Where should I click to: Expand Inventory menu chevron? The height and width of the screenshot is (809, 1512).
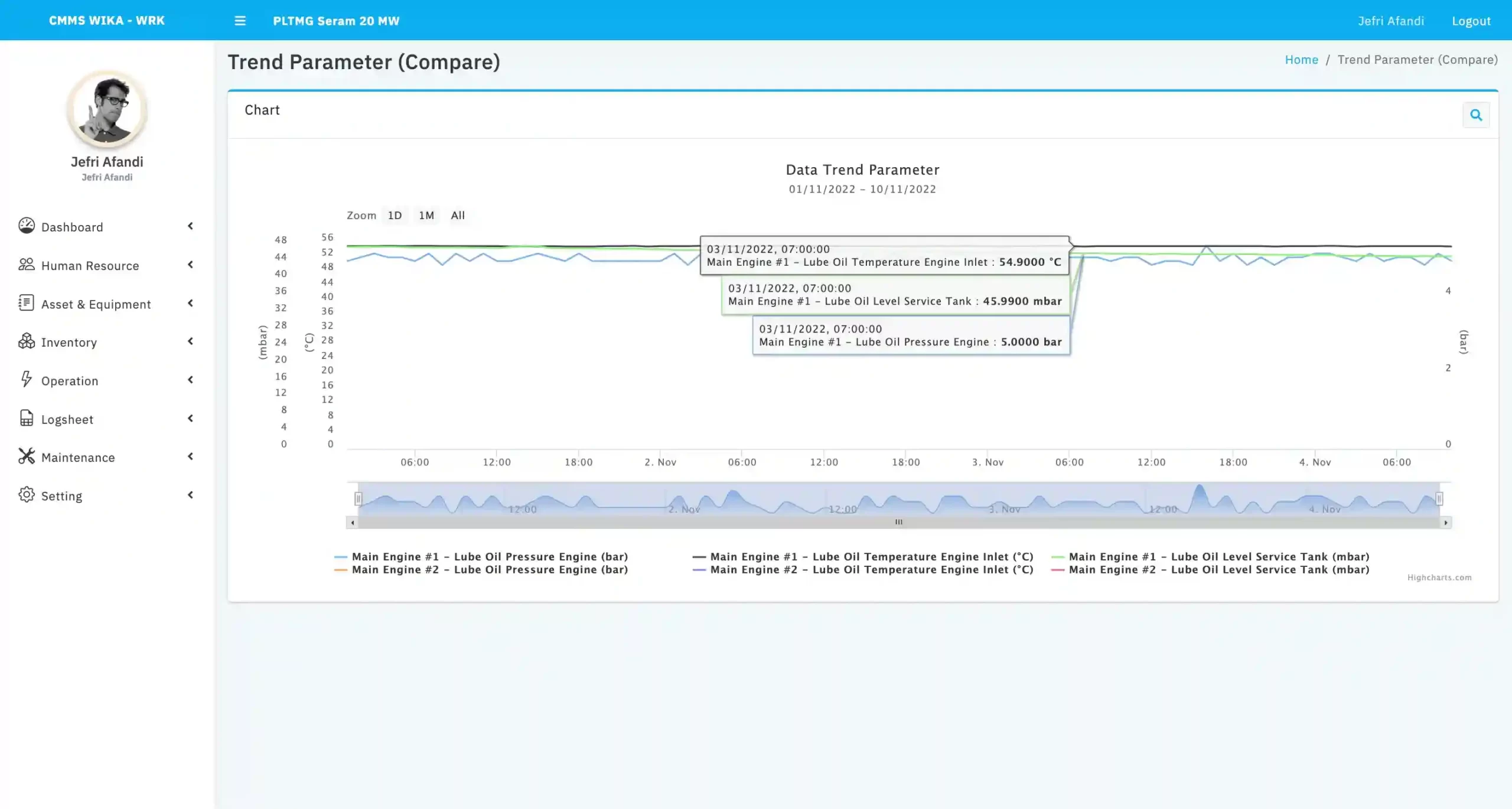tap(190, 341)
